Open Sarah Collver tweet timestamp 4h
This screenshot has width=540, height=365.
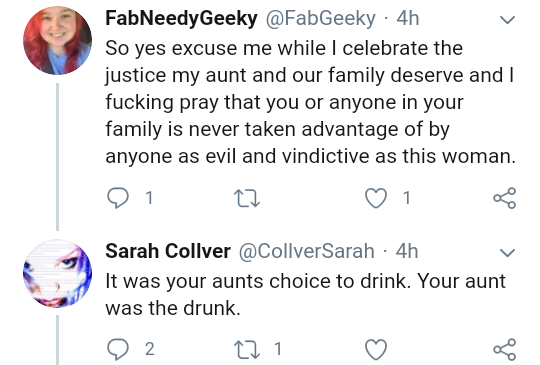coord(407,251)
